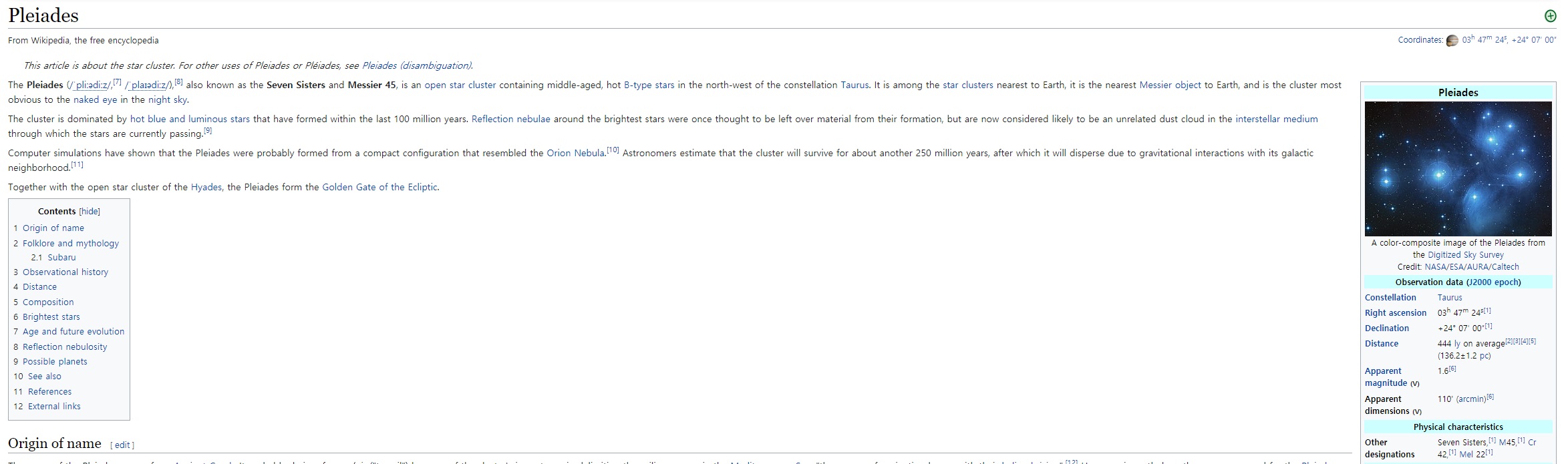Open NASA/ESA/AURA/Caltech credit link
Image resolution: width=1568 pixels, height=464 pixels.
tap(1472, 267)
